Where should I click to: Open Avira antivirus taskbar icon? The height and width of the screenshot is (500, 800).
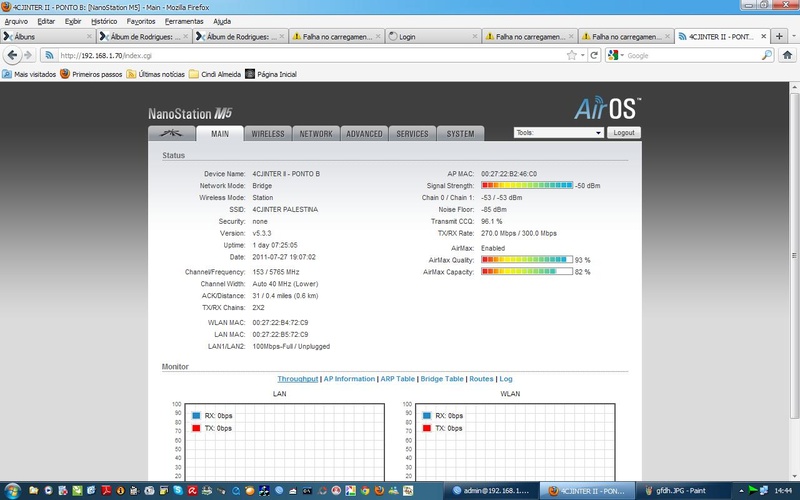click(x=192, y=490)
